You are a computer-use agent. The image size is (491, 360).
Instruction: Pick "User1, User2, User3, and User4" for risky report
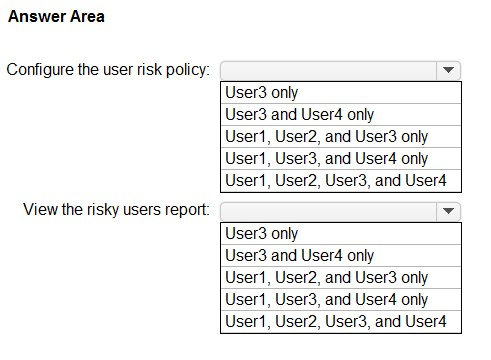point(341,322)
